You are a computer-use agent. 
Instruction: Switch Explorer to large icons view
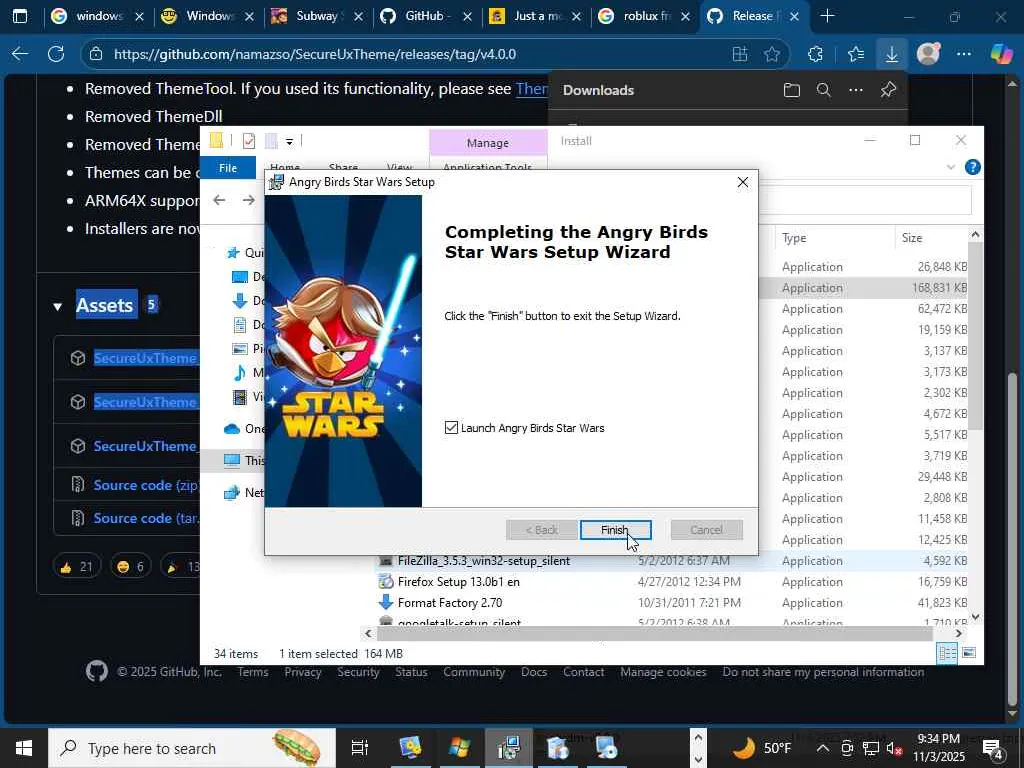tap(969, 653)
